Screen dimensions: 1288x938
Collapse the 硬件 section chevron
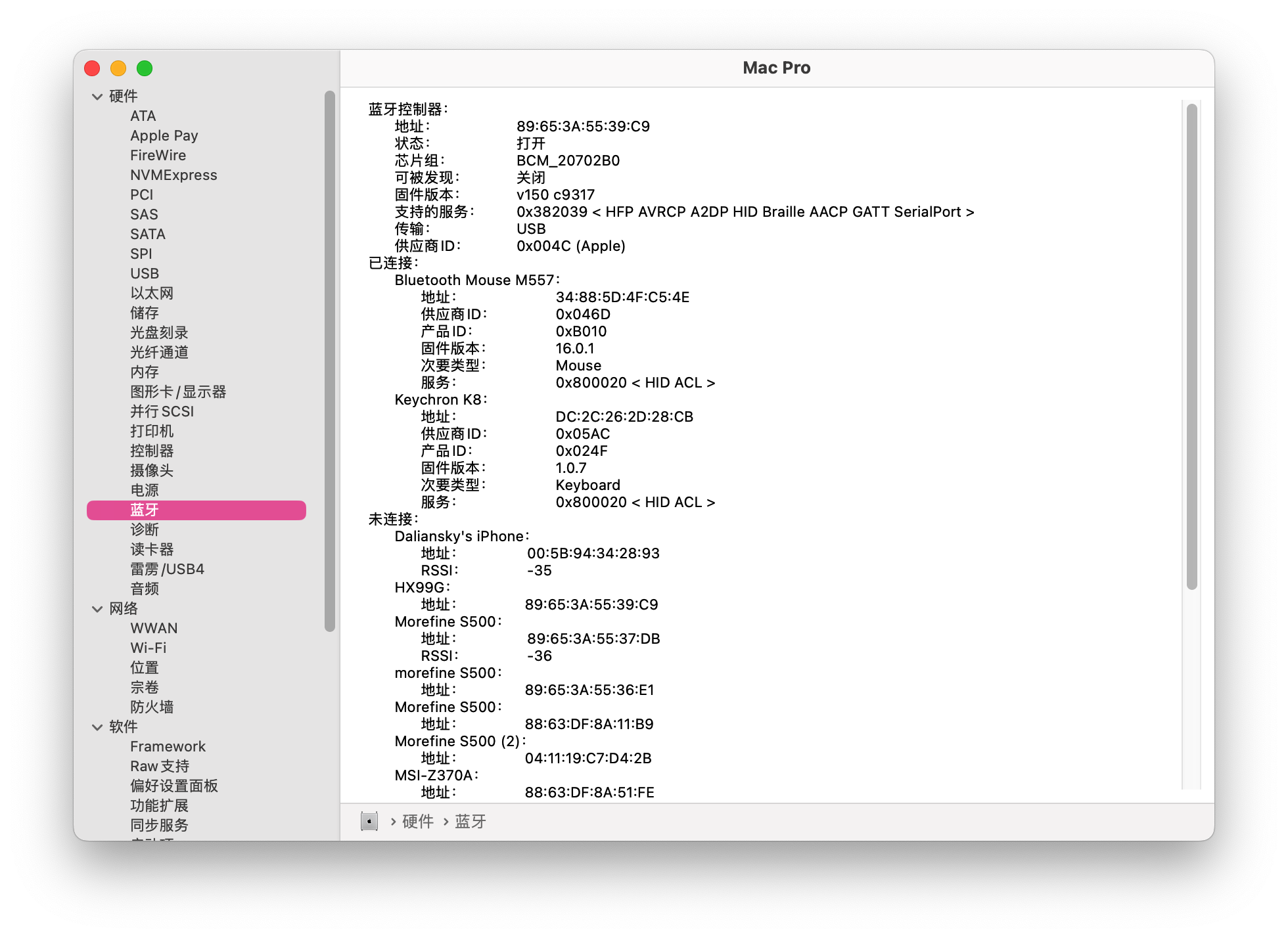point(97,97)
